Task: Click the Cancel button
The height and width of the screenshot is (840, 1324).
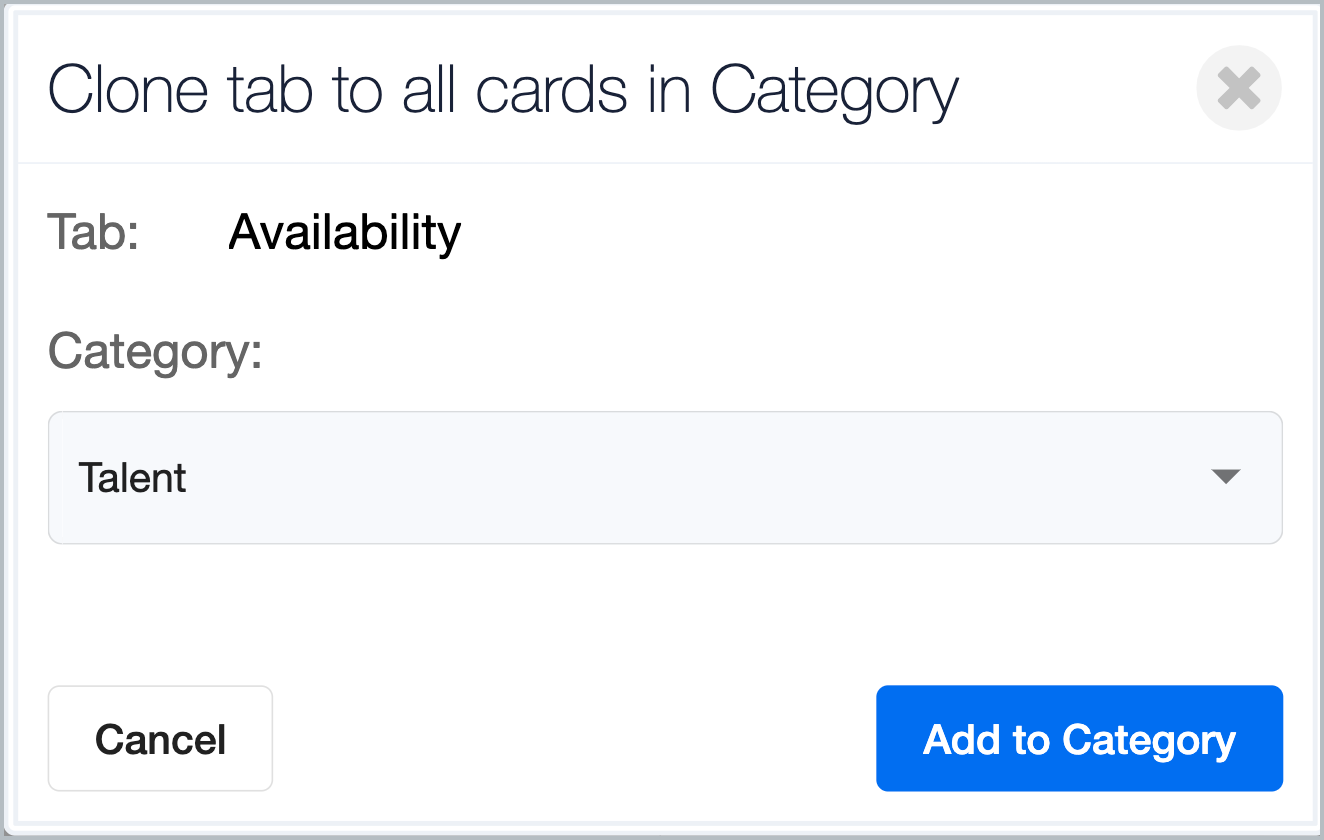Action: coord(160,739)
